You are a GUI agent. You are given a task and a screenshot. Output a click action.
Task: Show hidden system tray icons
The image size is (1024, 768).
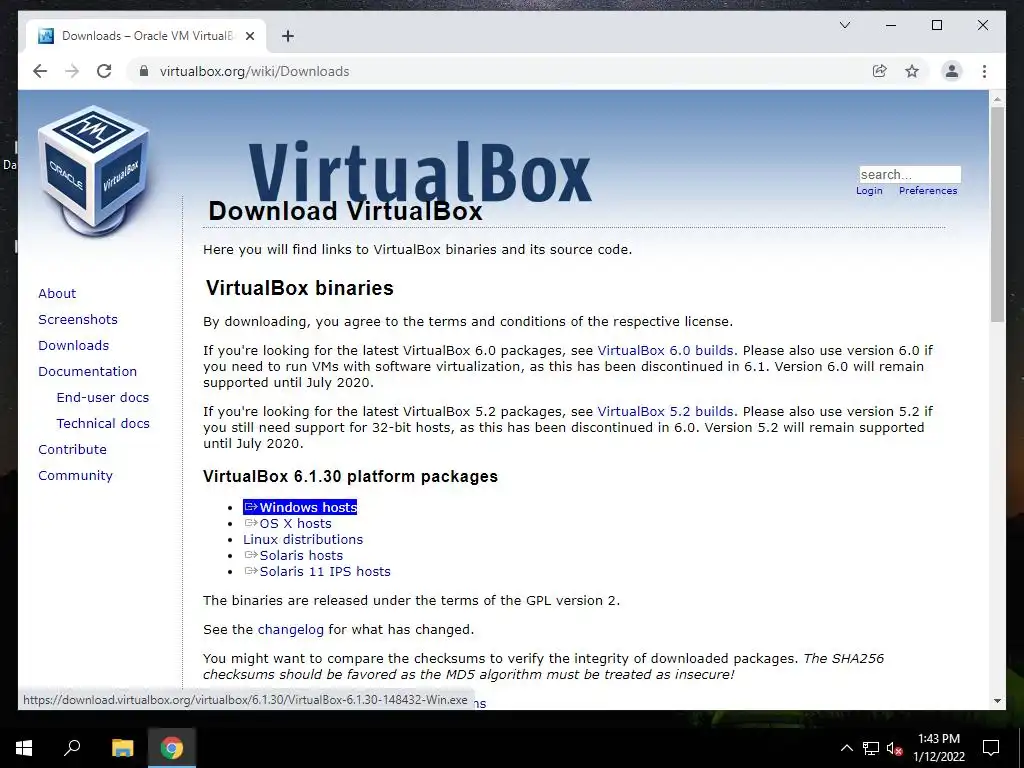[x=846, y=748]
